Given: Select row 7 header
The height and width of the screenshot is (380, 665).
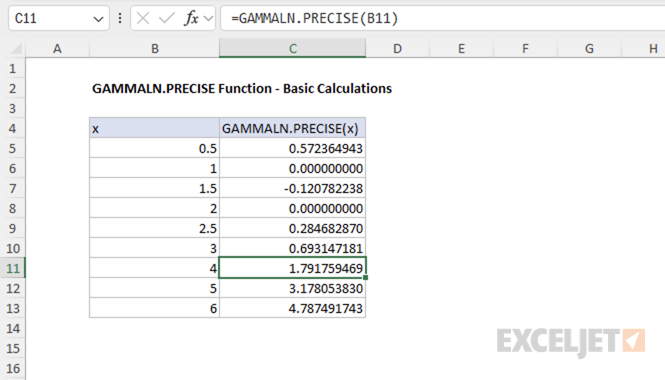Looking at the screenshot, I should pos(13,188).
